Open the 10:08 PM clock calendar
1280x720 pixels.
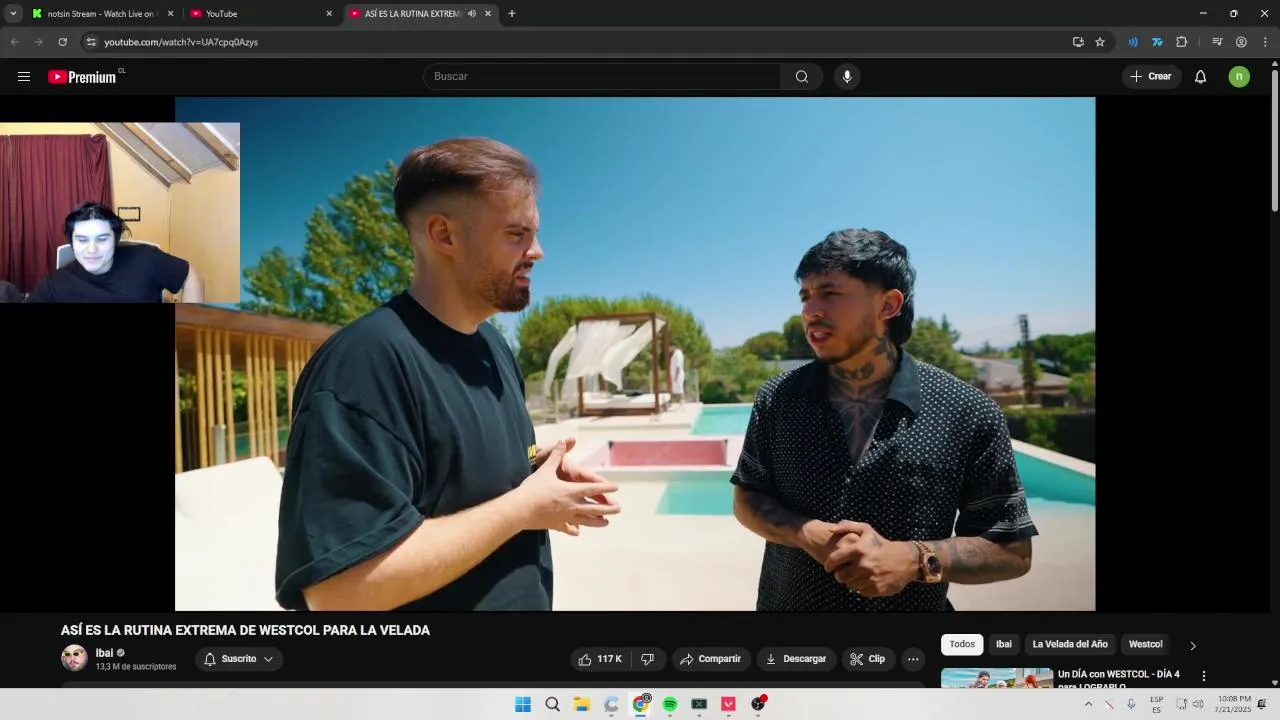pyautogui.click(x=1233, y=704)
